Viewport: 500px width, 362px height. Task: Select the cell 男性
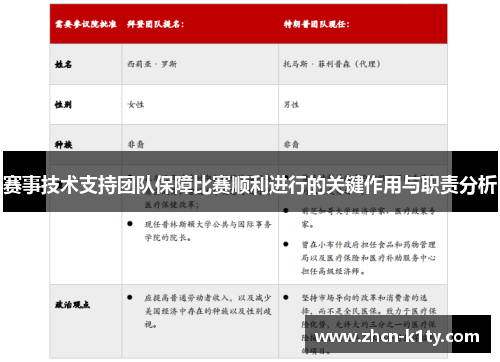(291, 105)
